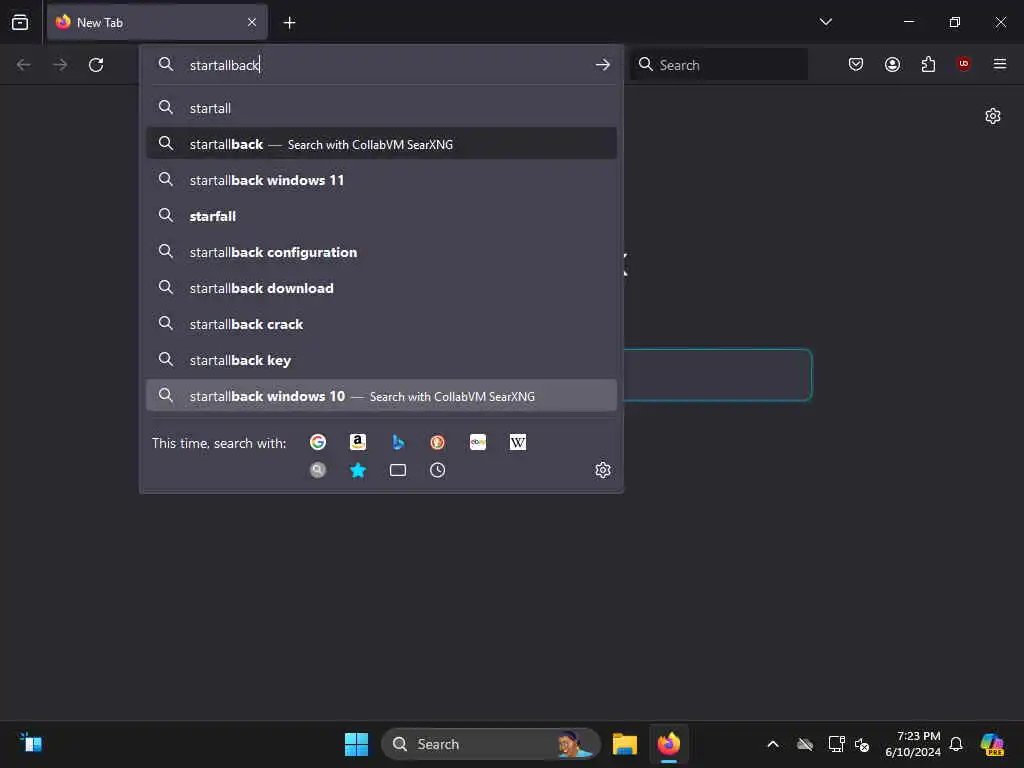Viewport: 1024px width, 768px height.
Task: Open File Explorer from the taskbar
Action: click(624, 744)
